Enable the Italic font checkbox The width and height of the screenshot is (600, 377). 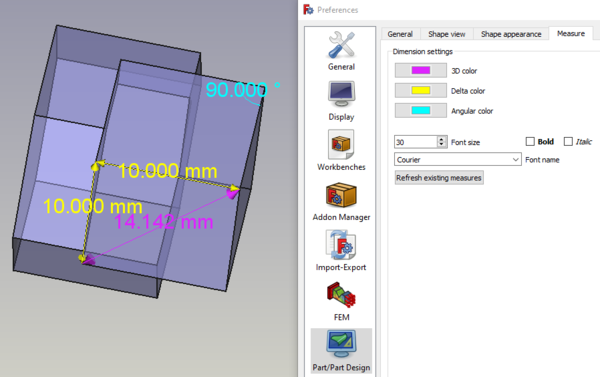click(568, 142)
